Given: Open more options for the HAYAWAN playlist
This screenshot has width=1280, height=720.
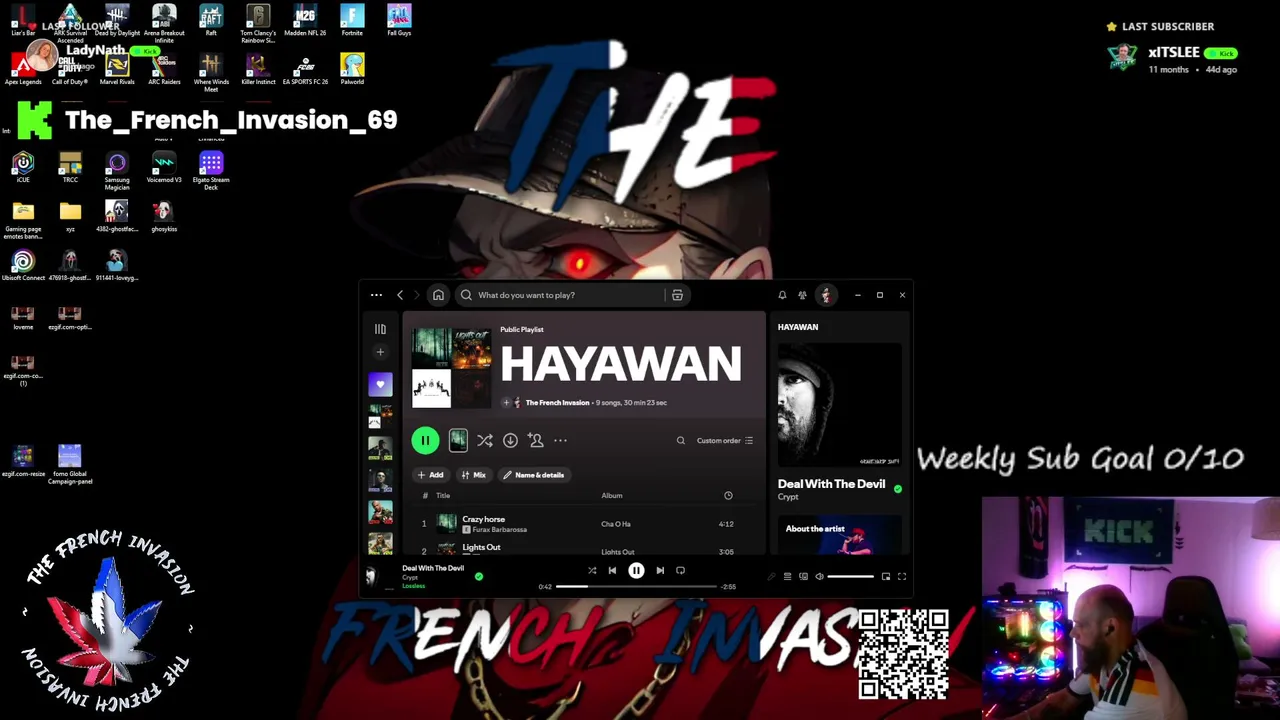Looking at the screenshot, I should (x=560, y=440).
